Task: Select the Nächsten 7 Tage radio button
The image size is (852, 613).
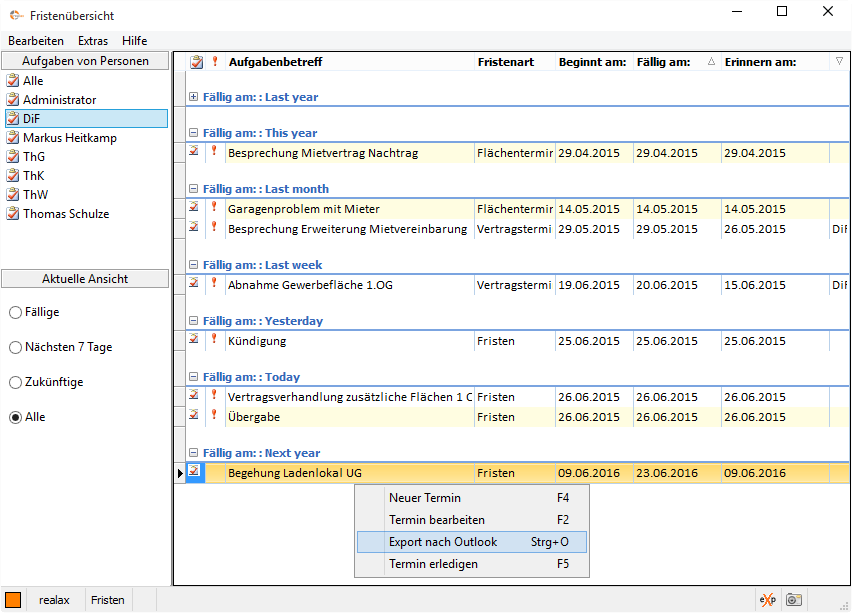Action: tap(16, 347)
